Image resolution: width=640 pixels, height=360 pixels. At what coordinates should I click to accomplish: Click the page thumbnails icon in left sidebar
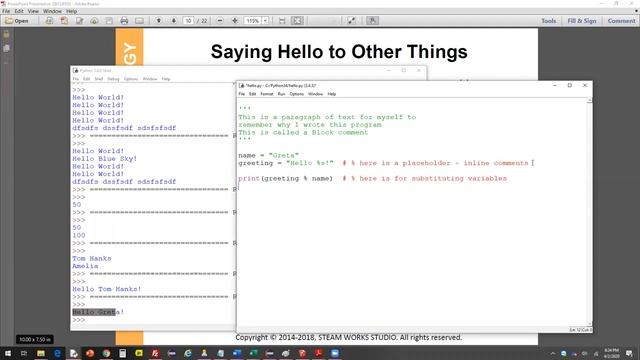[6, 49]
